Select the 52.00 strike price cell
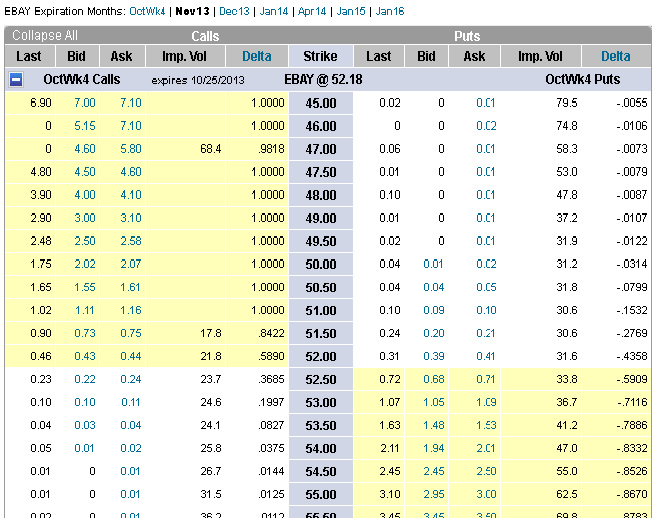The width and height of the screenshot is (655, 518). point(321,356)
